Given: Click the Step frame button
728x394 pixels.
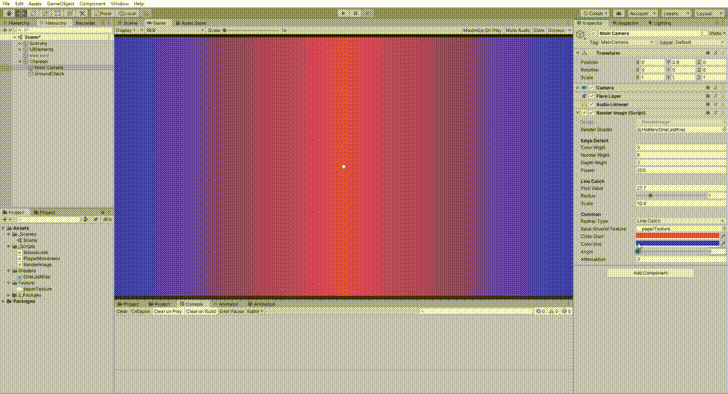Looking at the screenshot, I should pos(368,13).
